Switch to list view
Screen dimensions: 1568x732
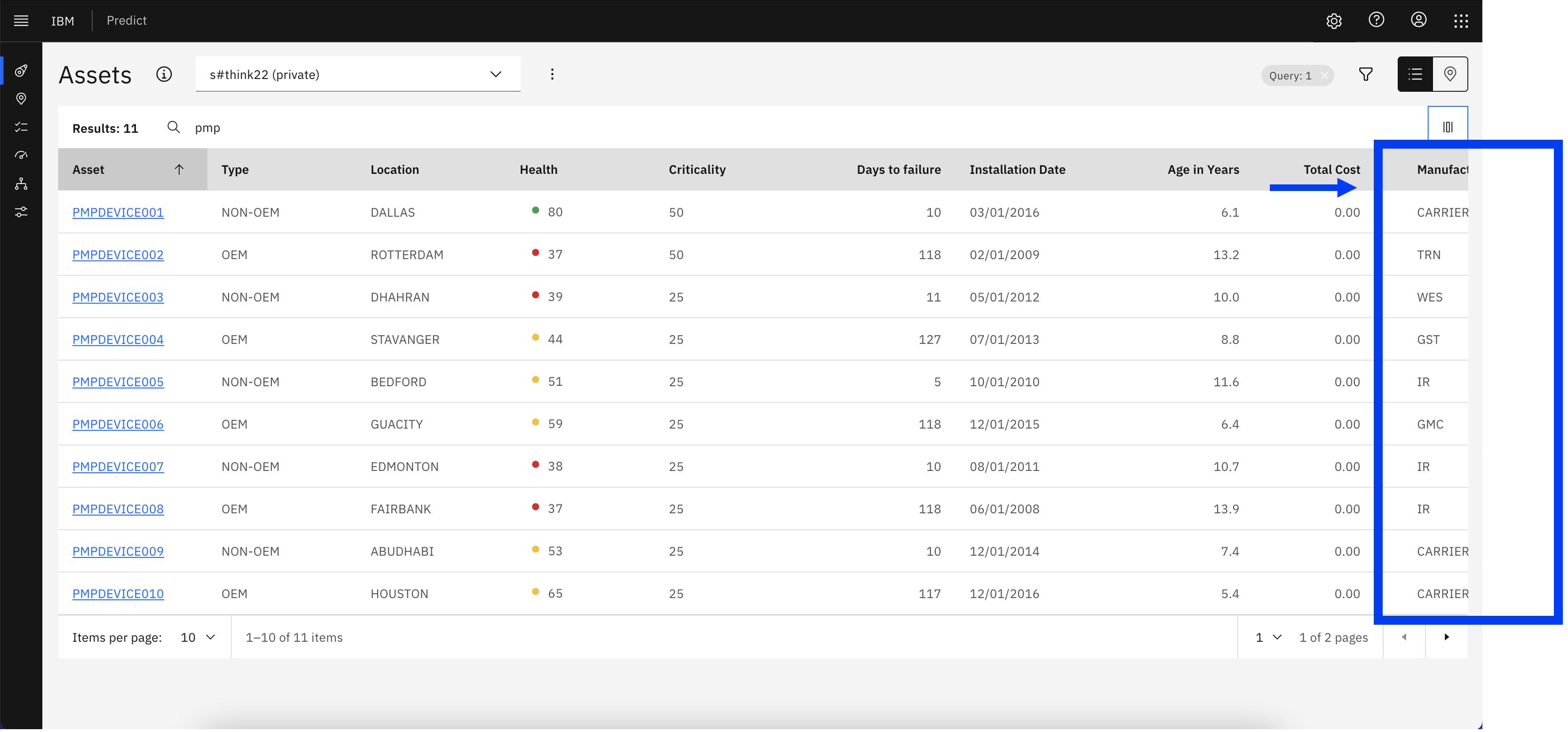tap(1415, 74)
